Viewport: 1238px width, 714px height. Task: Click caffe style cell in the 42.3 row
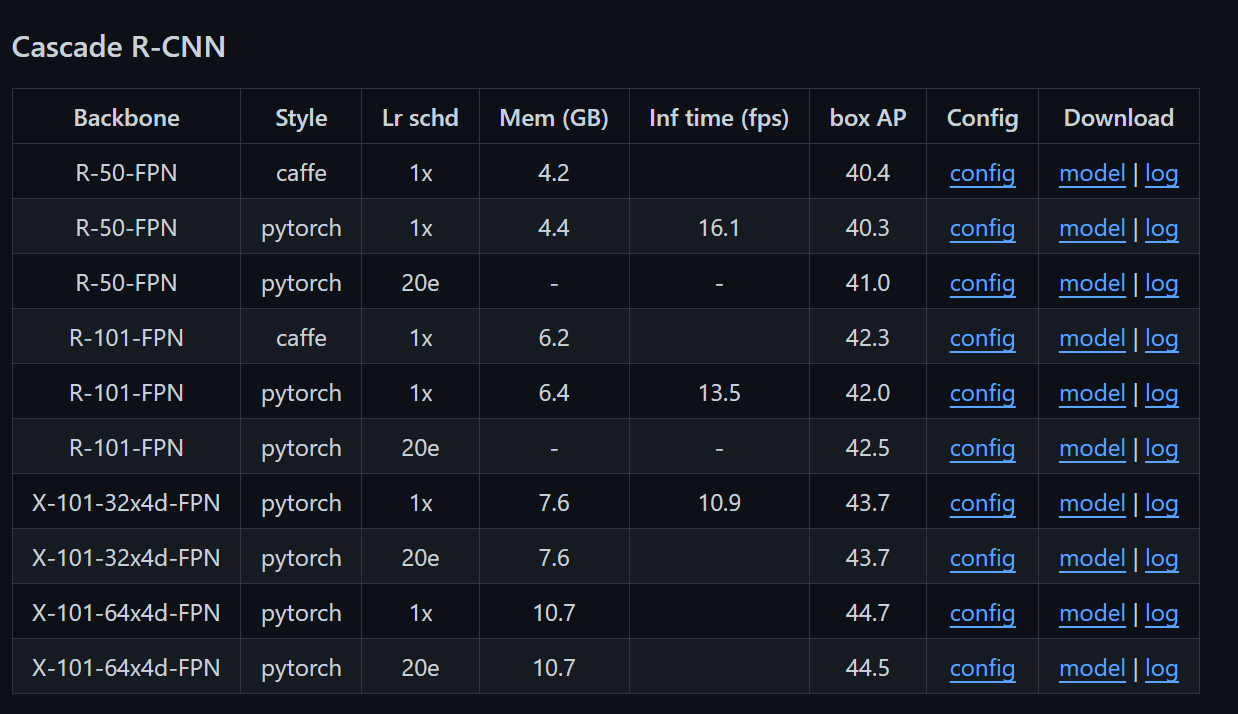click(301, 338)
